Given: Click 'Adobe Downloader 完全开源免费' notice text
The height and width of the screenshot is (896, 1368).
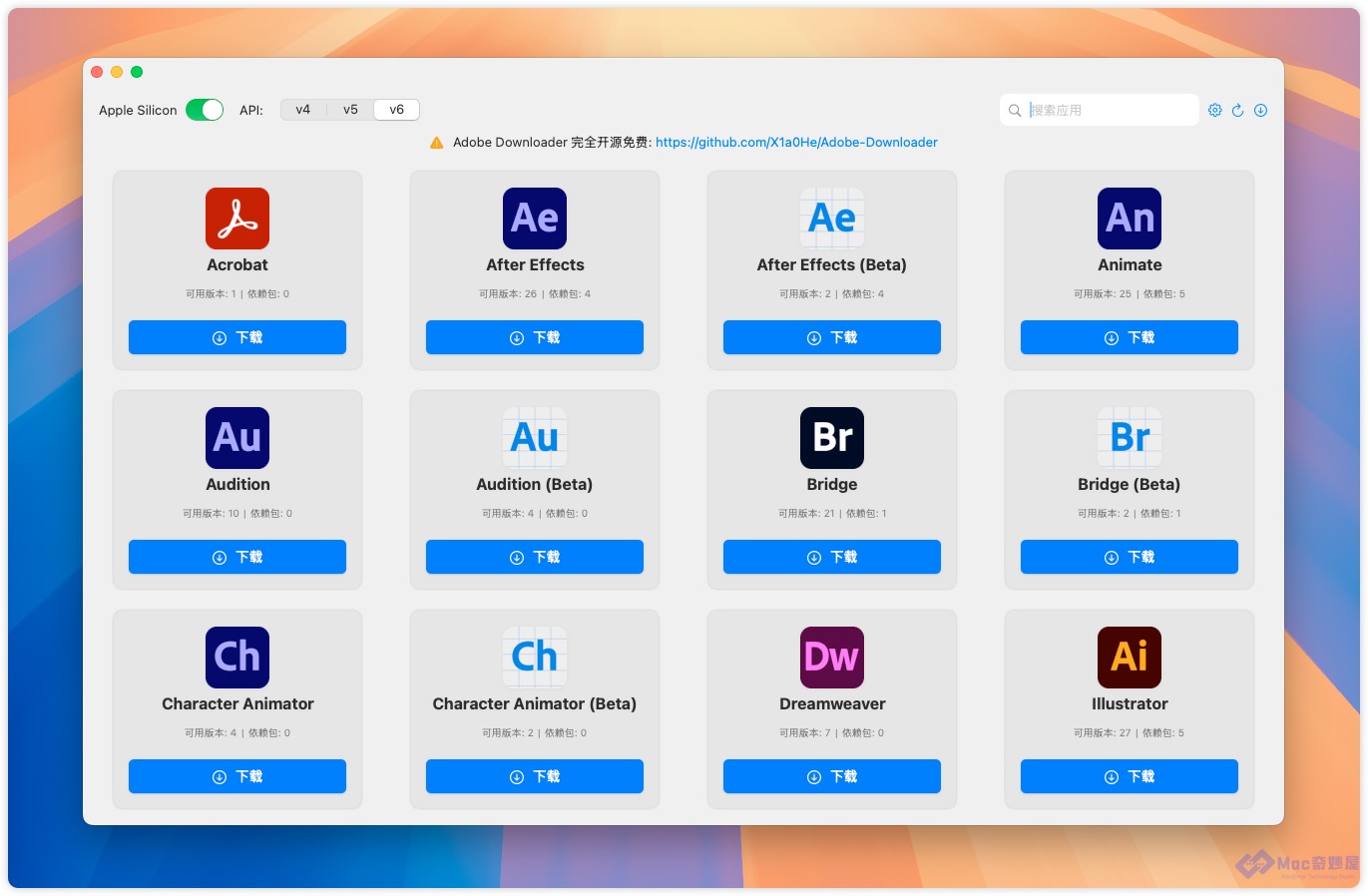Looking at the screenshot, I should (x=552, y=143).
